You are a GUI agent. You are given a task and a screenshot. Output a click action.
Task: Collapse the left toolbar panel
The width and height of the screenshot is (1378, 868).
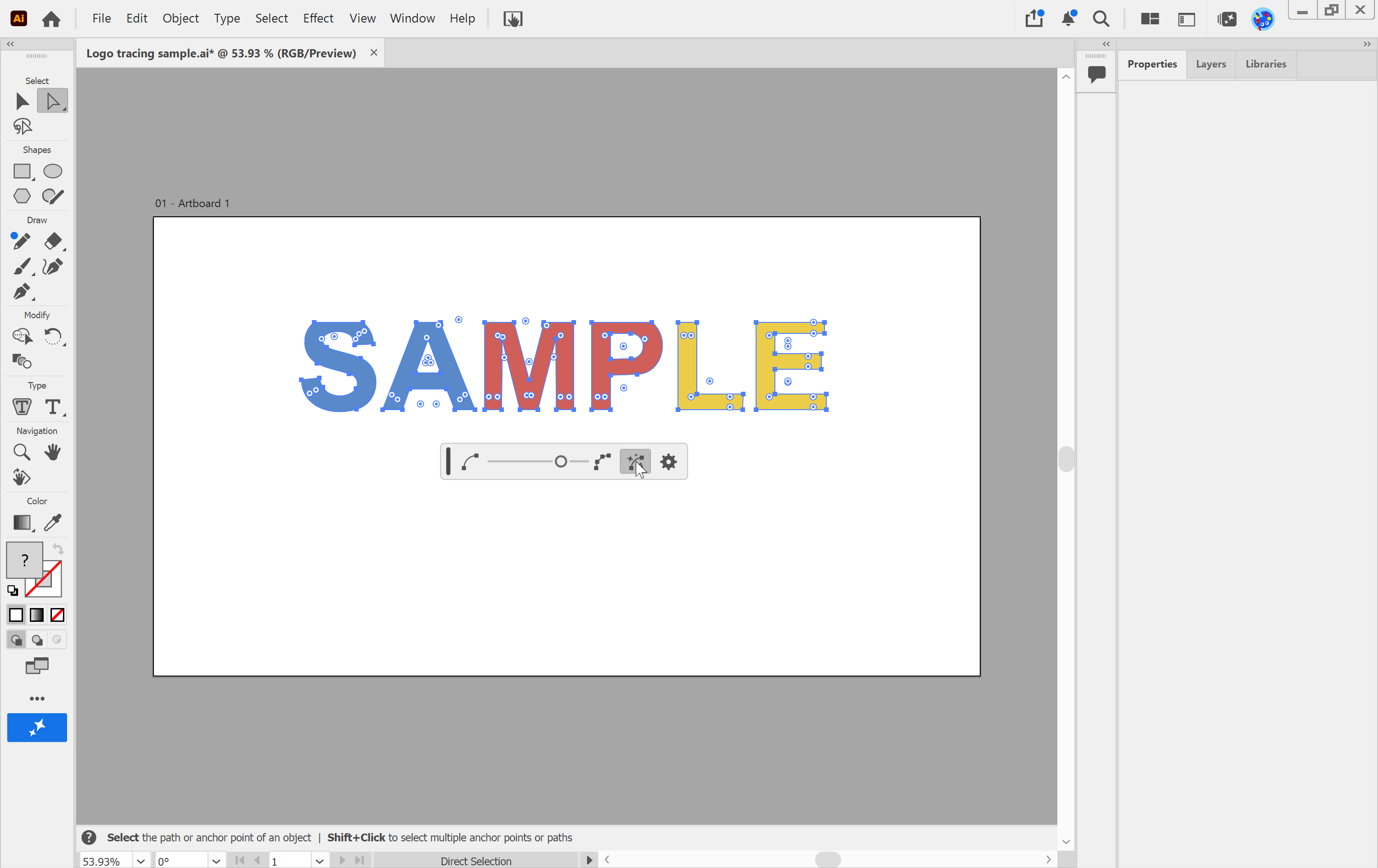[10, 44]
